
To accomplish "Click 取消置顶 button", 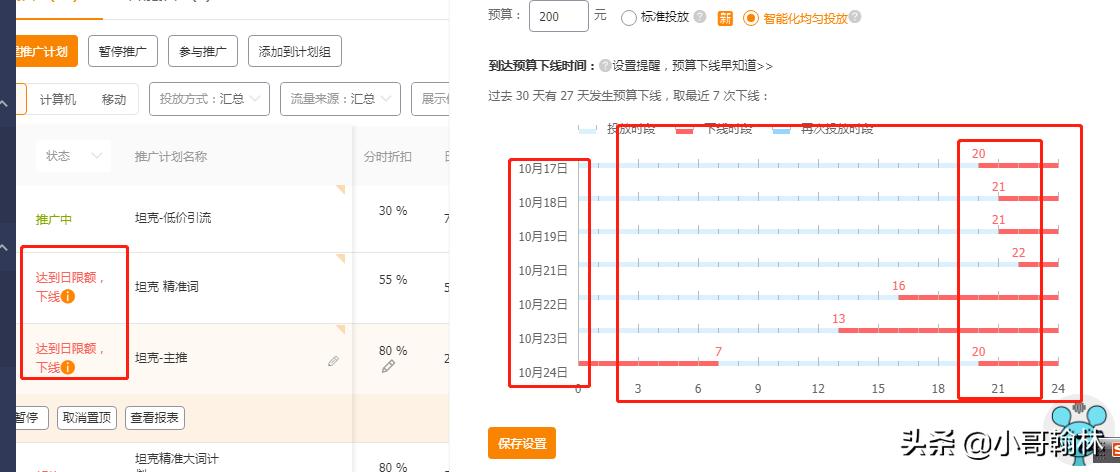I will coord(87,418).
